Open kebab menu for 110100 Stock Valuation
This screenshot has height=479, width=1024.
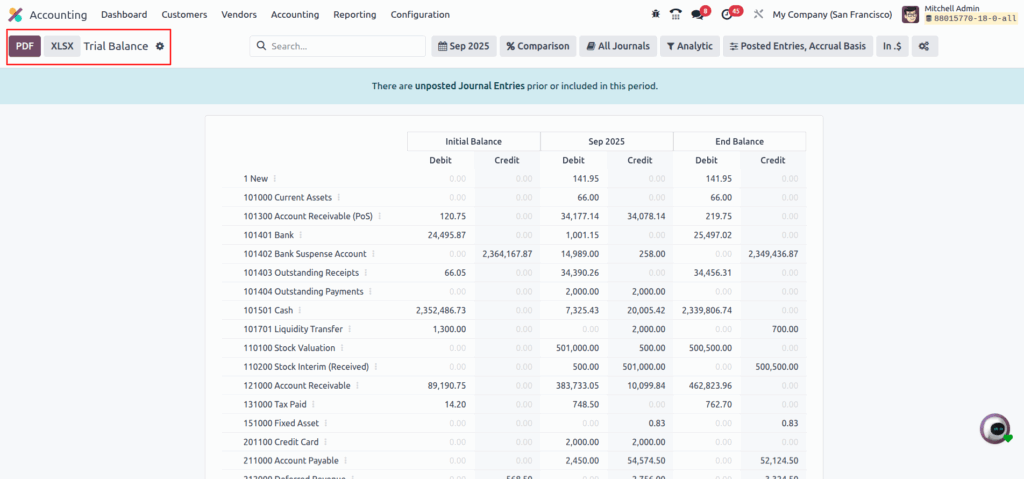point(342,348)
